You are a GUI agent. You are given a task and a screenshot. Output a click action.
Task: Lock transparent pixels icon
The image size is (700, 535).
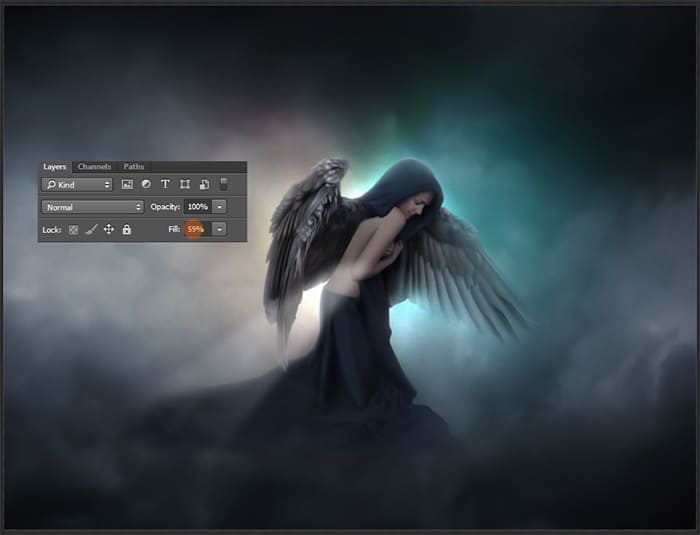coord(73,230)
